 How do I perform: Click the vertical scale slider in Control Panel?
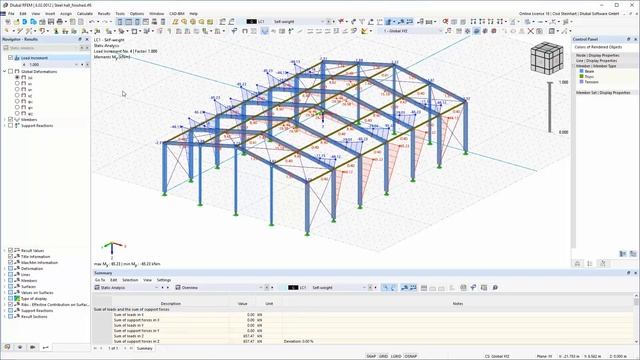tap(550, 107)
